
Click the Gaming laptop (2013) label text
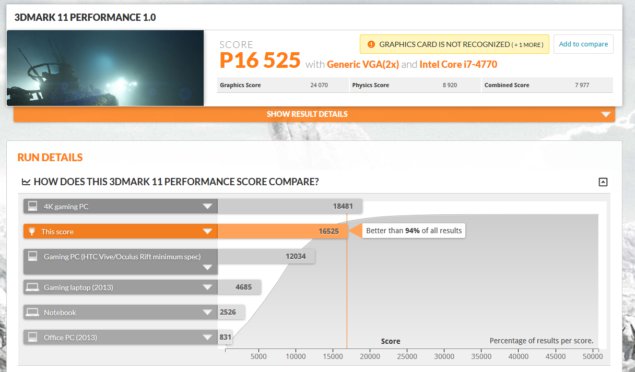[79, 287]
